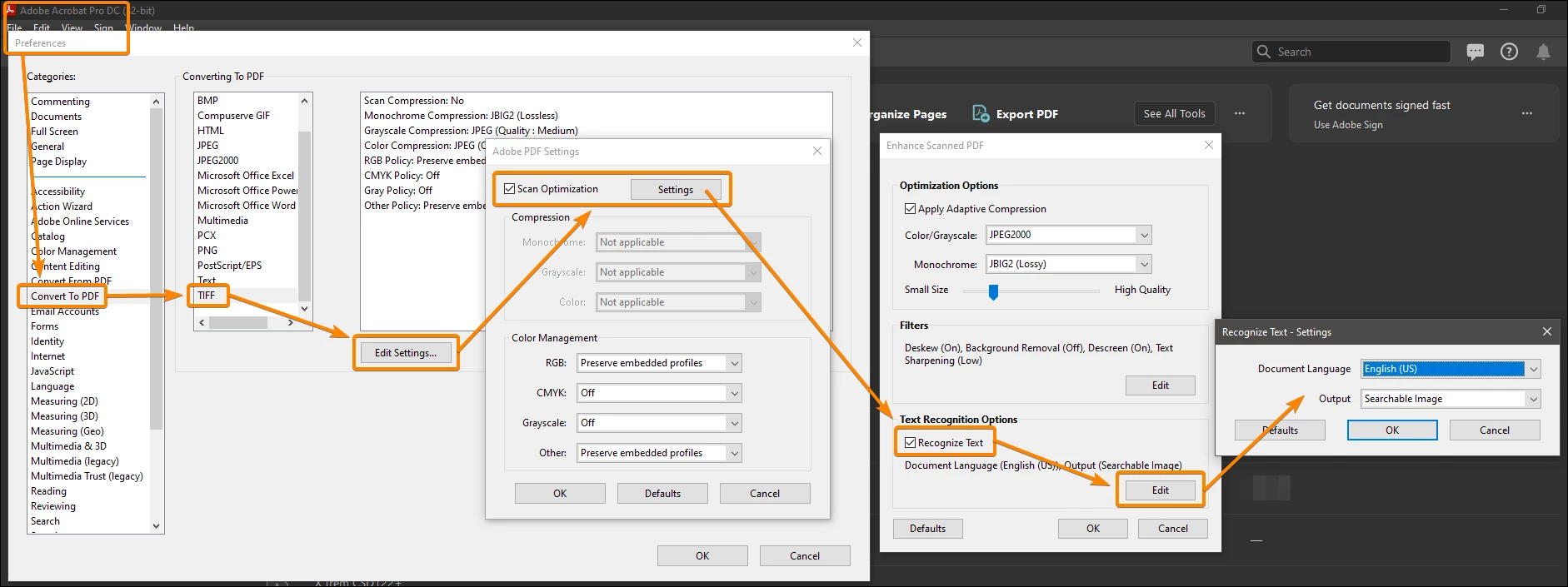Open the Output Searchable Image dropdown

point(1451,399)
